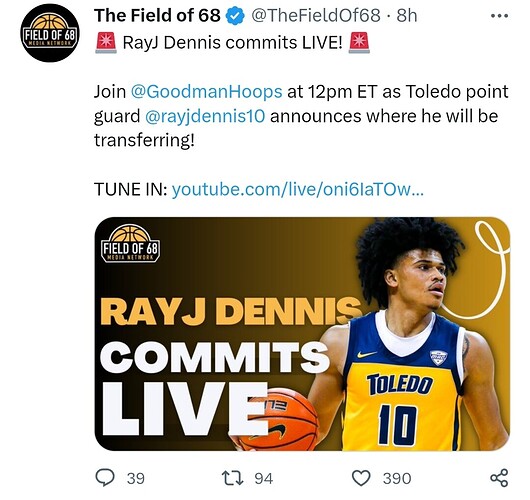Image resolution: width=530 pixels, height=500 pixels.
Task: Click the blue verified badge icon
Action: click(x=235, y=16)
